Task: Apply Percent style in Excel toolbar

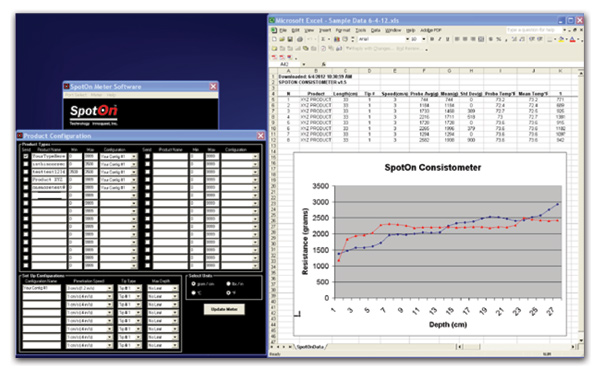Action: tap(499, 39)
